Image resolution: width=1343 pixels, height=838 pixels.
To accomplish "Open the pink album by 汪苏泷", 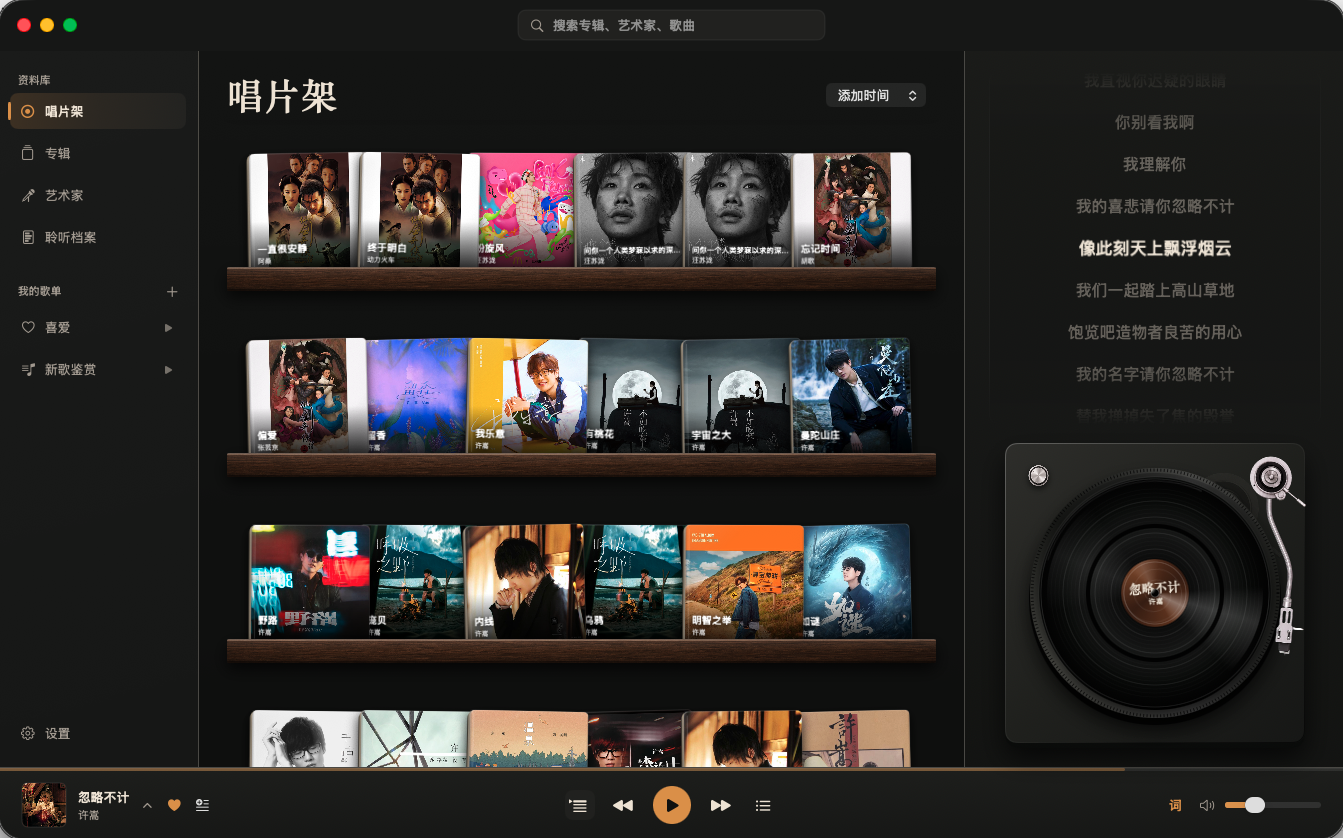I will (x=523, y=210).
